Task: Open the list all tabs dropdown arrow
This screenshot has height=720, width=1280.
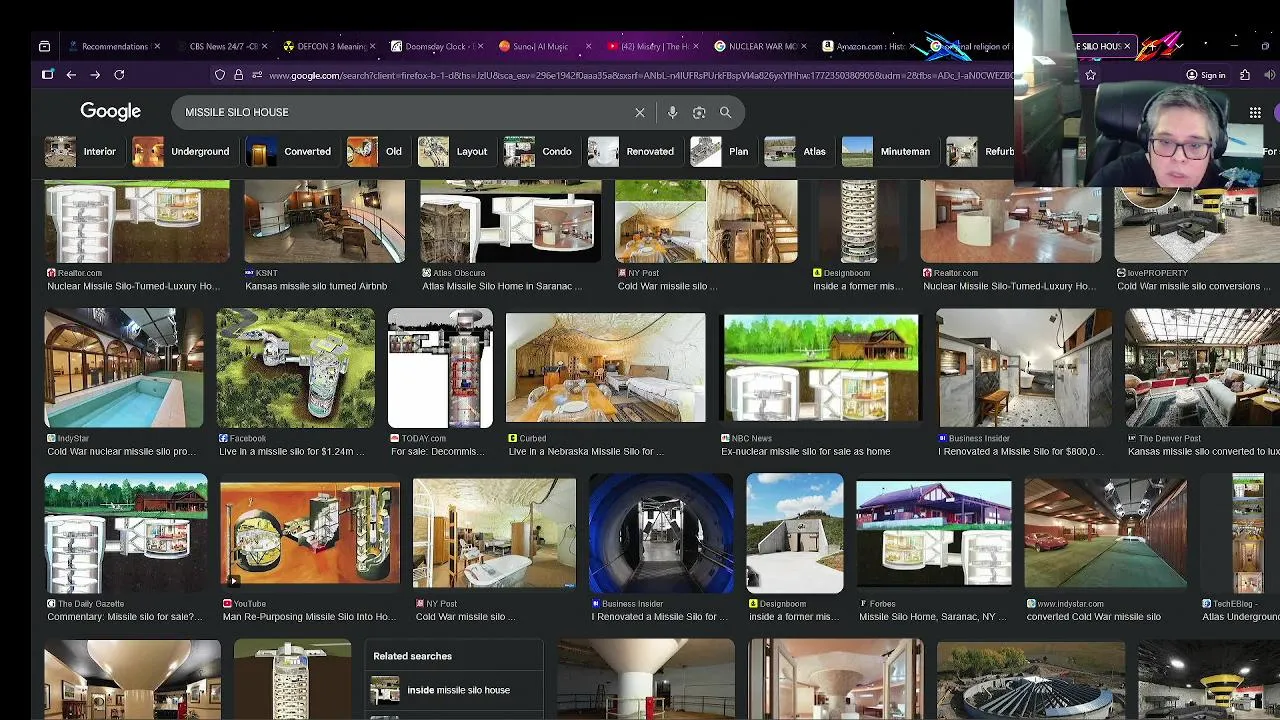Action: tap(1179, 46)
